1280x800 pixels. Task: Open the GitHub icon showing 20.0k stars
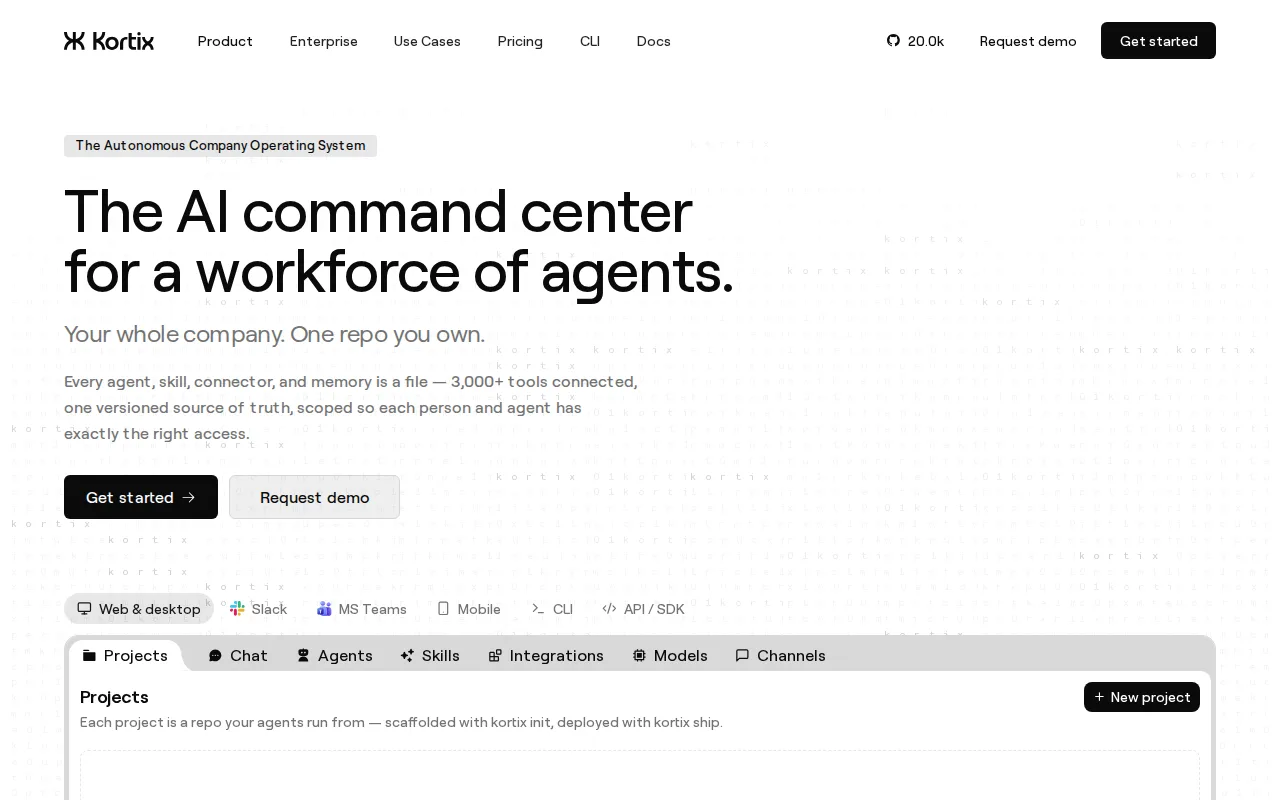(893, 41)
